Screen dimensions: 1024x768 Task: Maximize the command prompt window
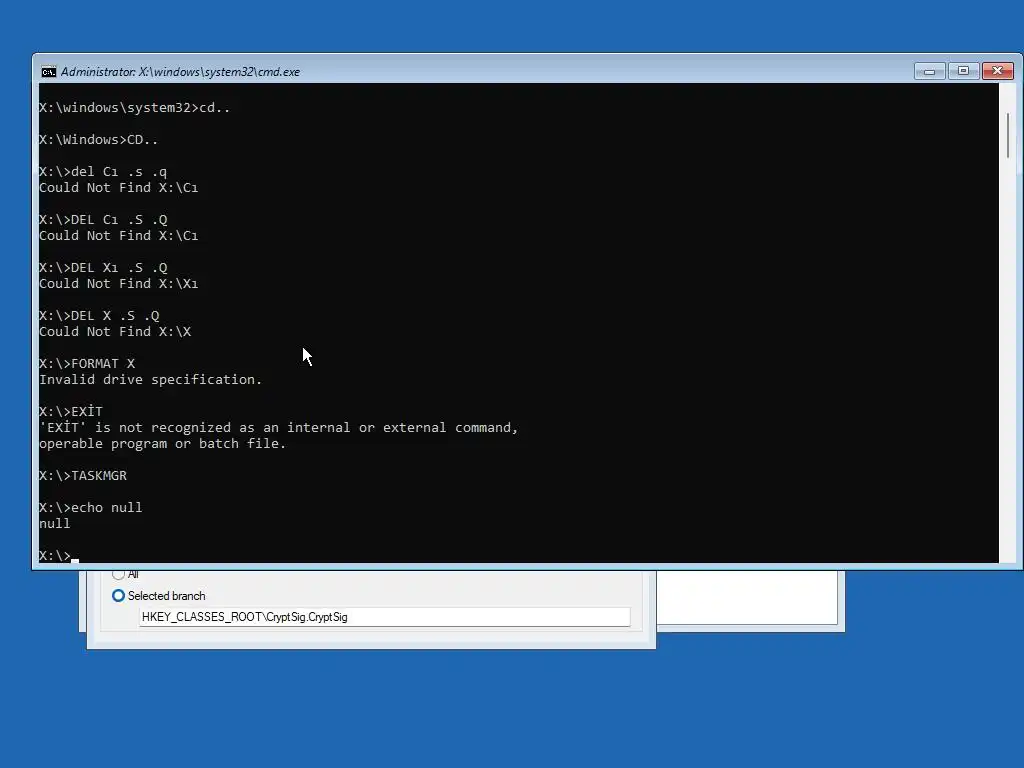coord(963,71)
